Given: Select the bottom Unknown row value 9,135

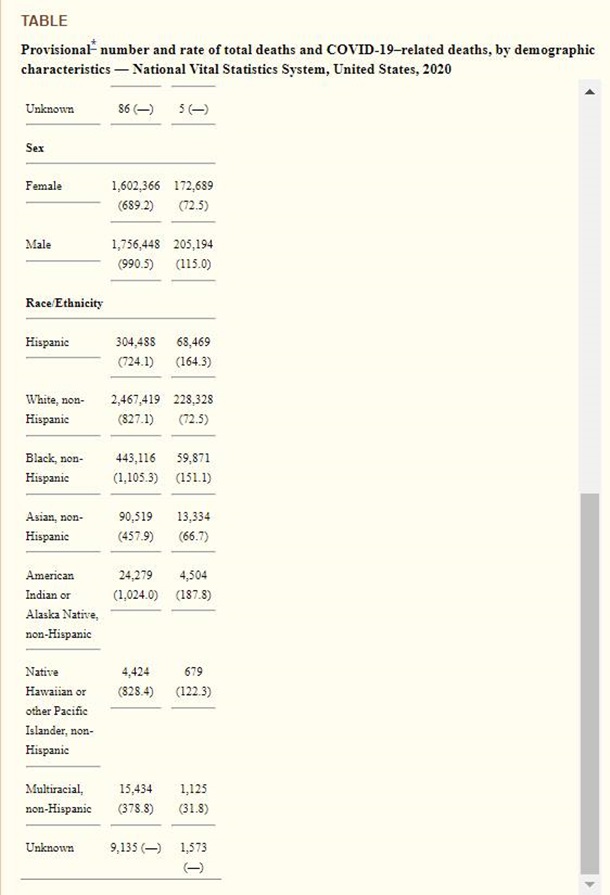Looking at the screenshot, I should pyautogui.click(x=127, y=847).
